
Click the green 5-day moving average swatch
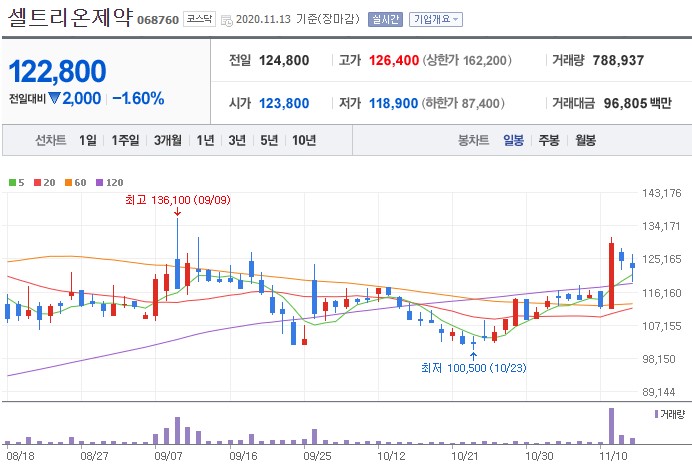(x=12, y=182)
